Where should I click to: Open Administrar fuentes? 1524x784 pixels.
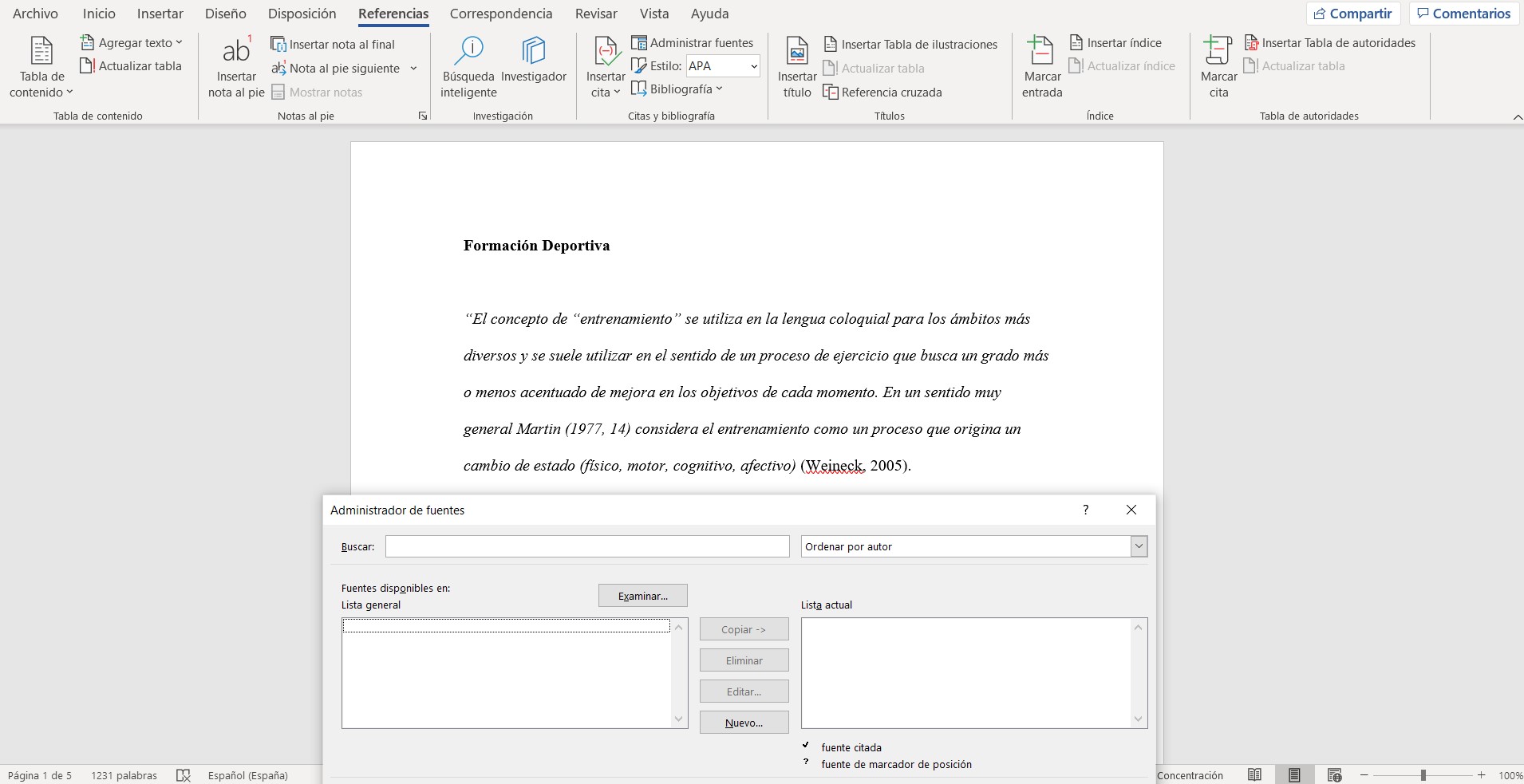[693, 43]
